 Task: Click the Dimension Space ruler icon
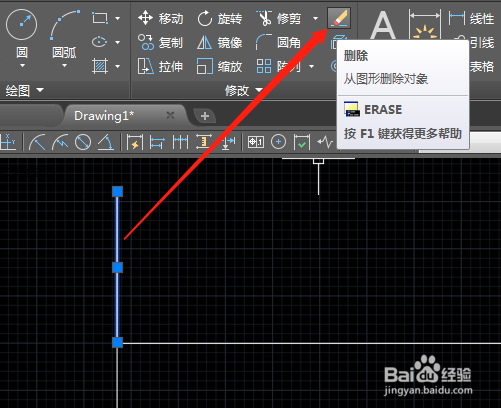(204, 142)
